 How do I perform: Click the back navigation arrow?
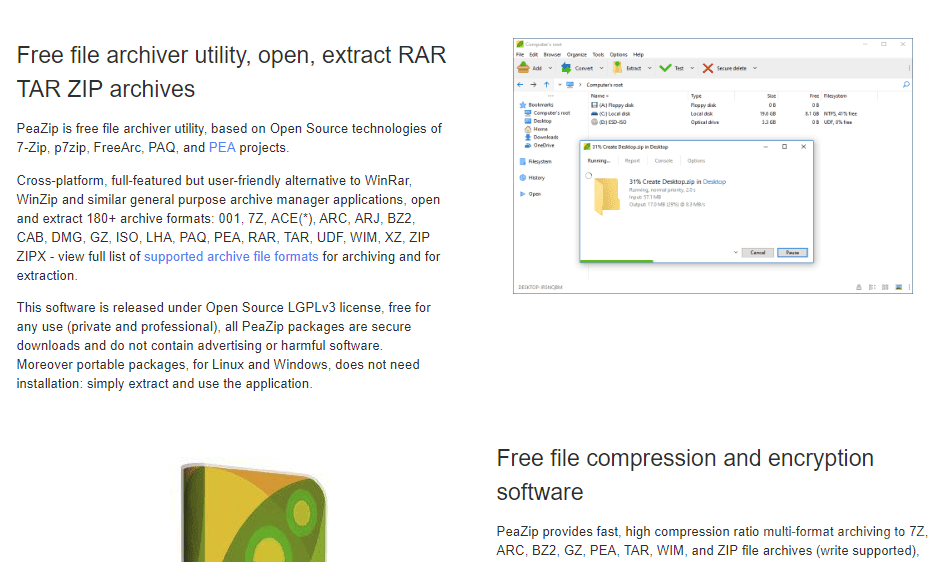pyautogui.click(x=521, y=85)
